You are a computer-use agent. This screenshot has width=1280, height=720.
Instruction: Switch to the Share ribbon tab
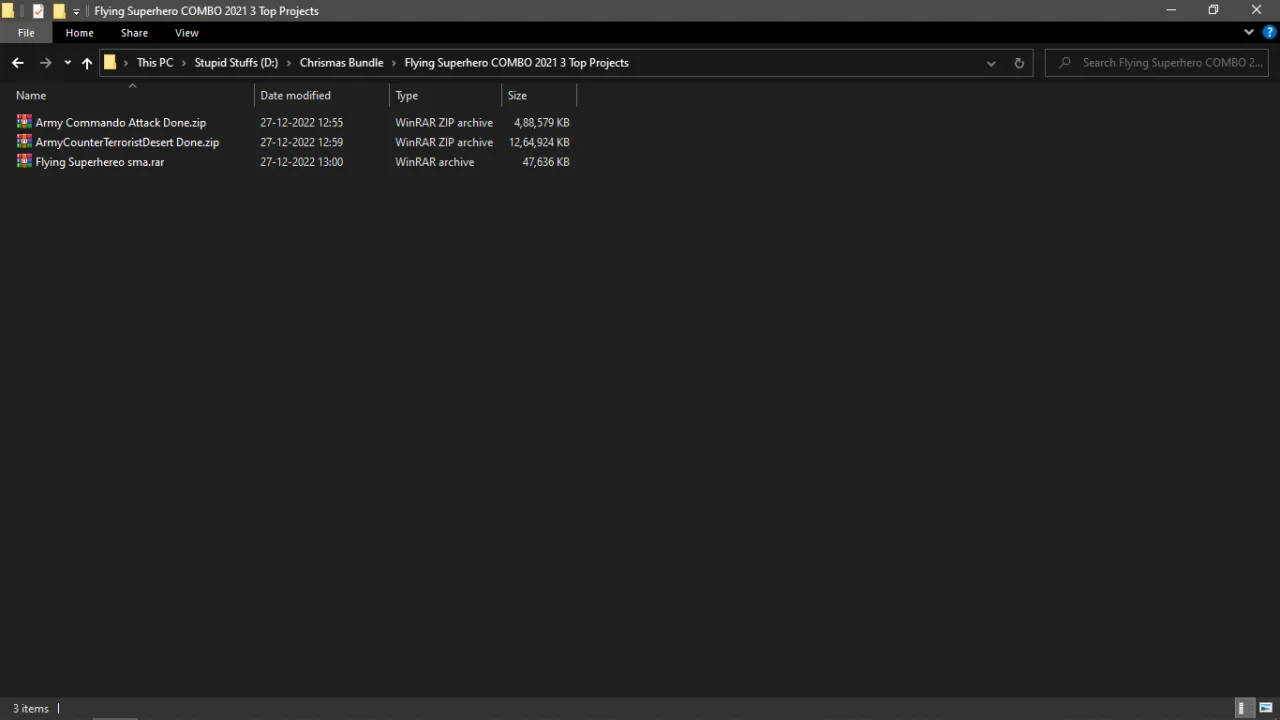pyautogui.click(x=134, y=32)
